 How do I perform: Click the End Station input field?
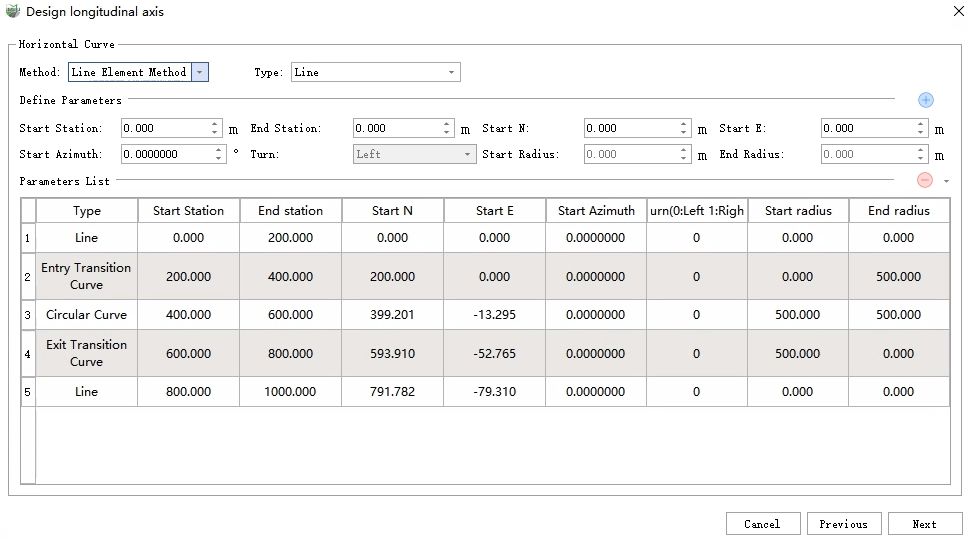click(397, 128)
